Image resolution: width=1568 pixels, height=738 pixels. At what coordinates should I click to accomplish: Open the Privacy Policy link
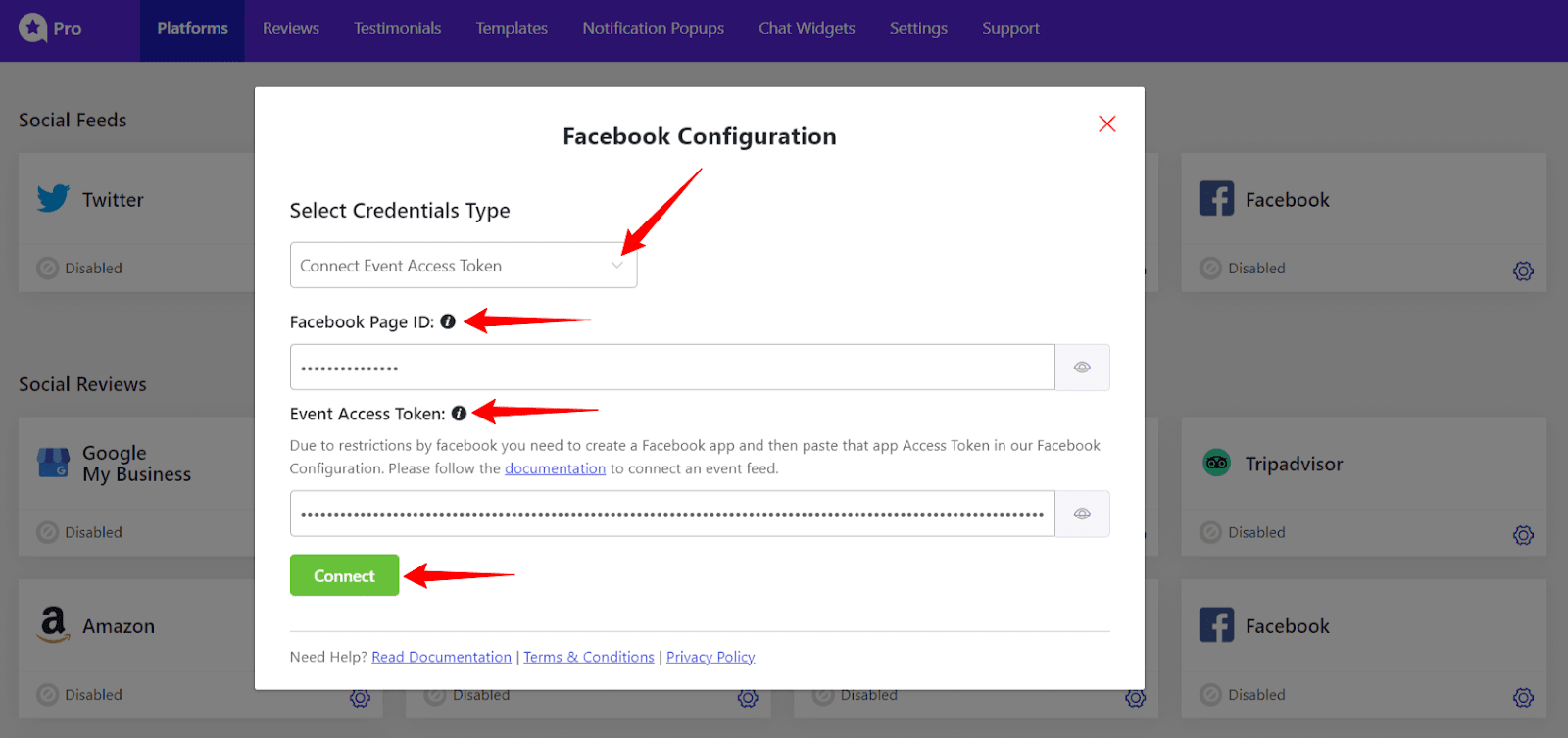(x=710, y=657)
